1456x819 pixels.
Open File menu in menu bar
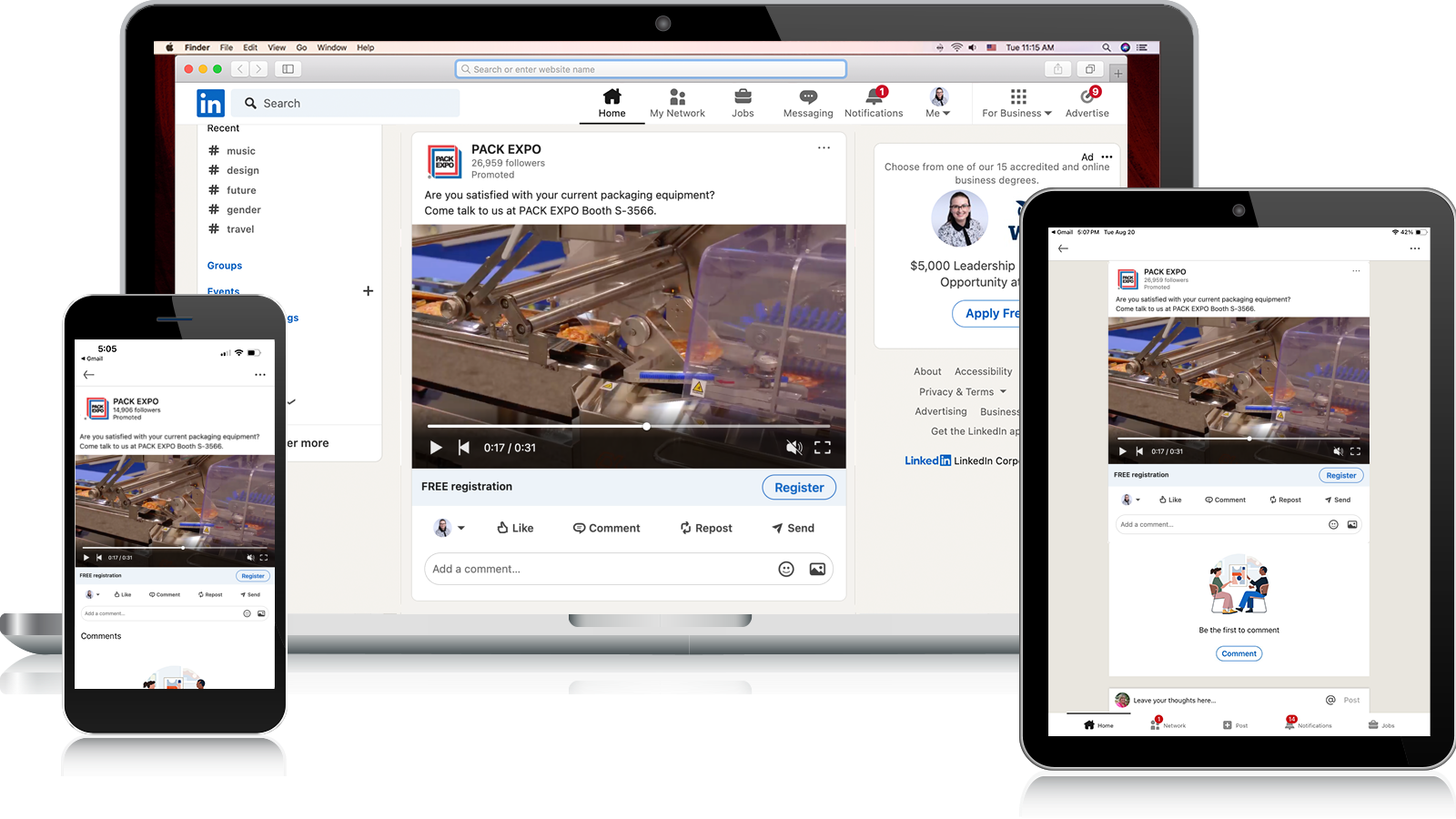(x=227, y=47)
